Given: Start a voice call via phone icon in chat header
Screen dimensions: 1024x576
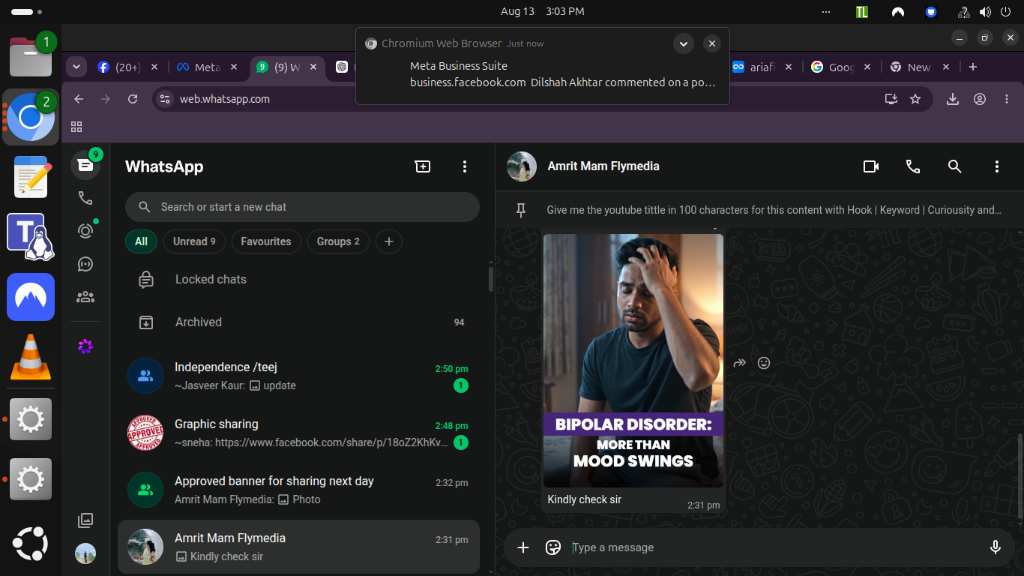Looking at the screenshot, I should (x=913, y=167).
